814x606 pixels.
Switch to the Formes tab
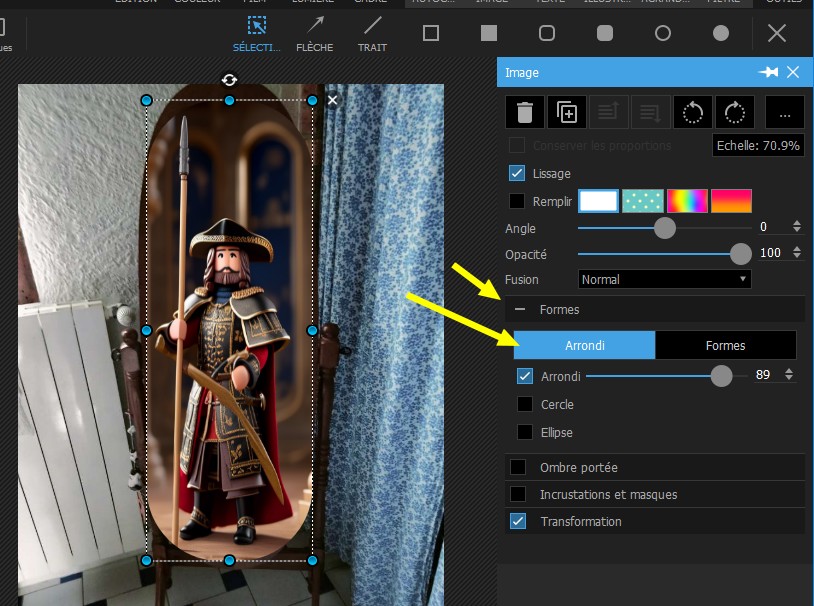[x=725, y=345]
